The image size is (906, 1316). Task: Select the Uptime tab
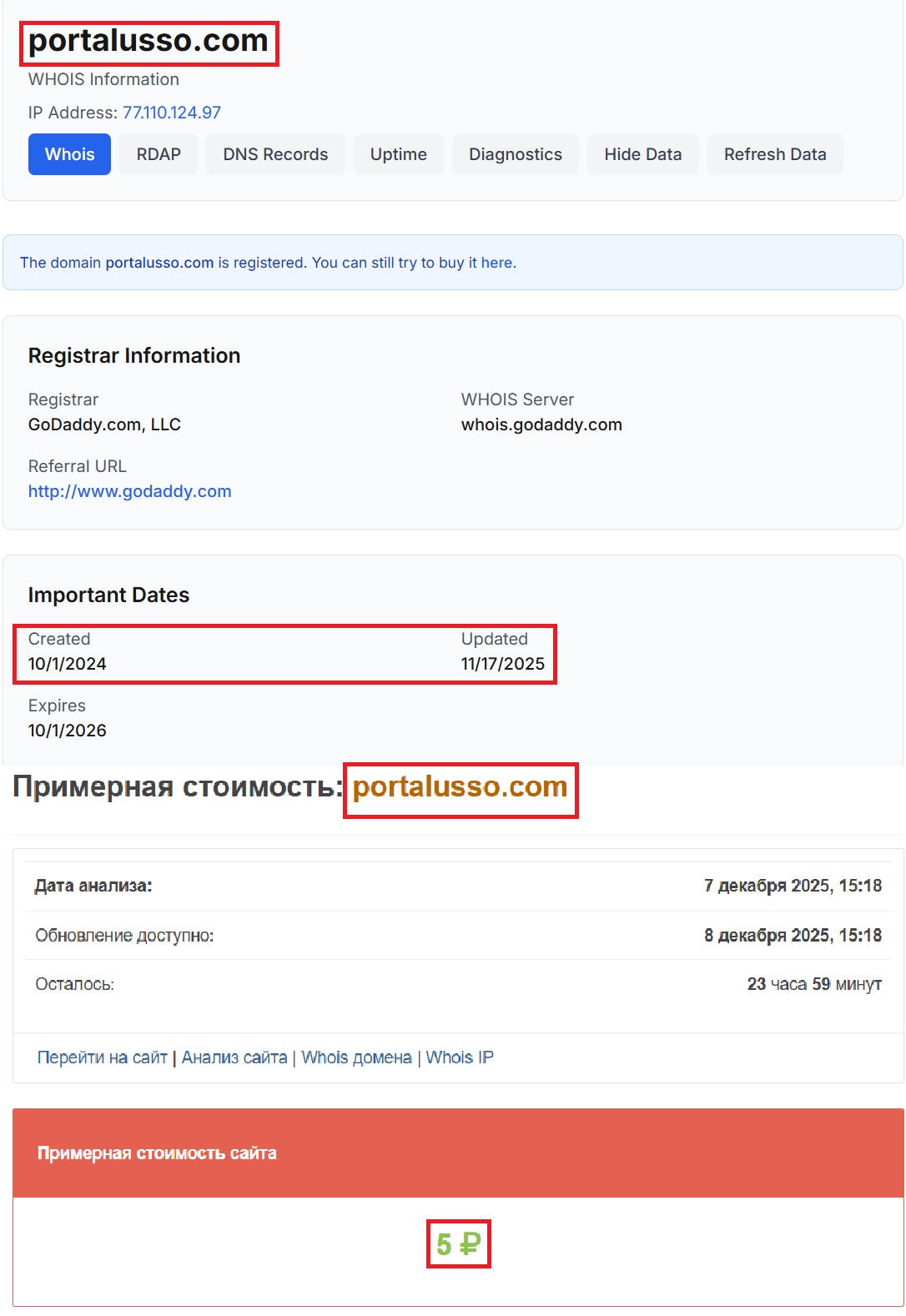398,154
